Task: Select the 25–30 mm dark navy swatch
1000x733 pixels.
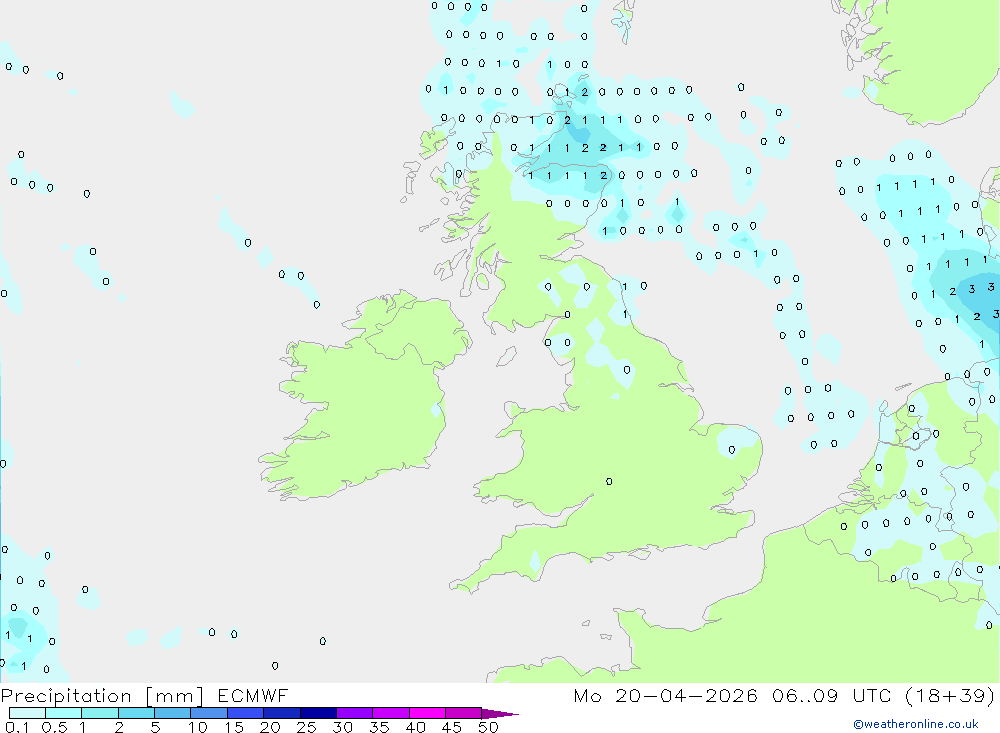Action: pos(318,713)
